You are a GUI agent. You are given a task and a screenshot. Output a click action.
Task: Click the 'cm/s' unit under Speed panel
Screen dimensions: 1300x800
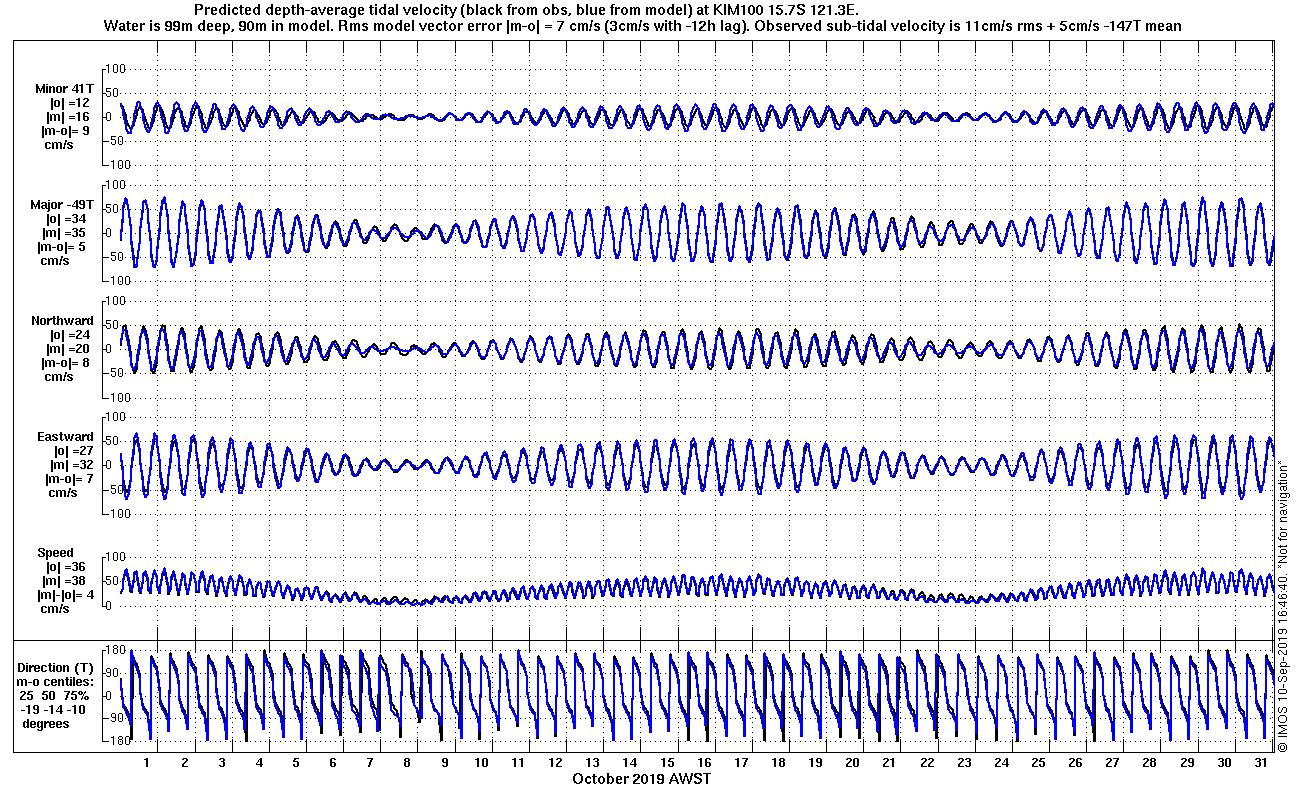[54, 609]
